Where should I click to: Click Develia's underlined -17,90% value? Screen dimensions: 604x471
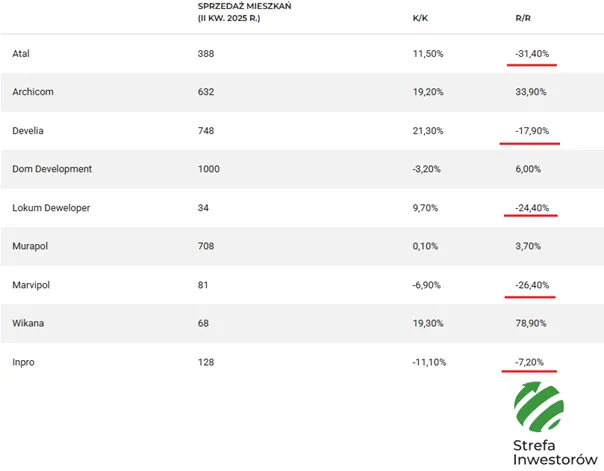532,131
